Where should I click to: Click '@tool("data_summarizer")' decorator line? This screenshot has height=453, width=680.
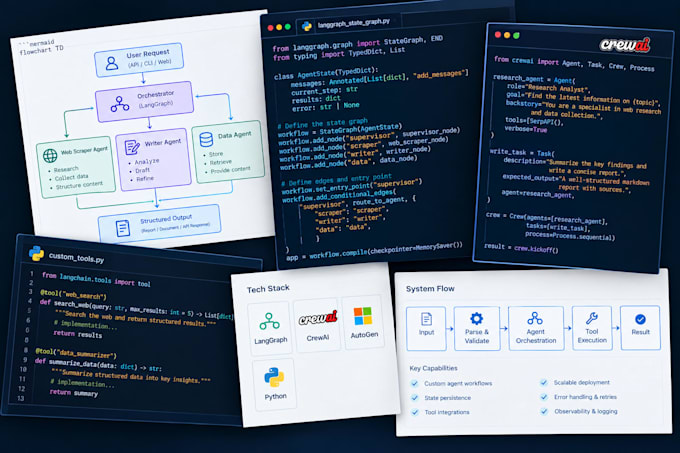point(76,352)
